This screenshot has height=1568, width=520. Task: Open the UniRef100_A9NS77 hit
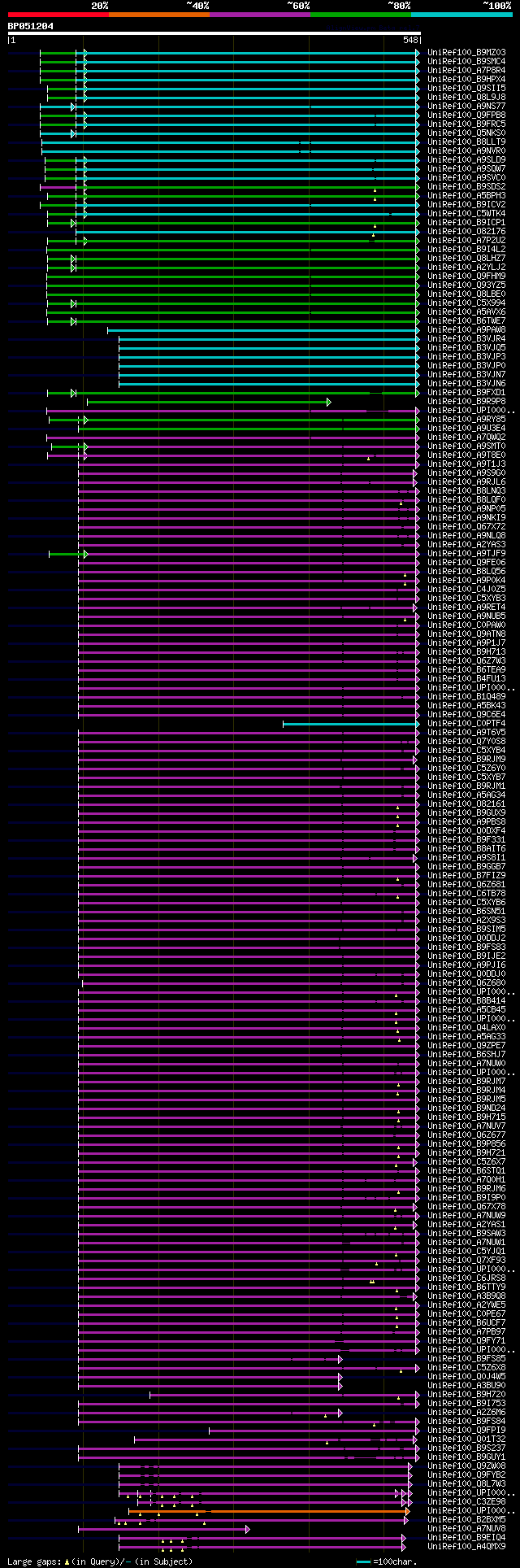pyautogui.click(x=466, y=106)
